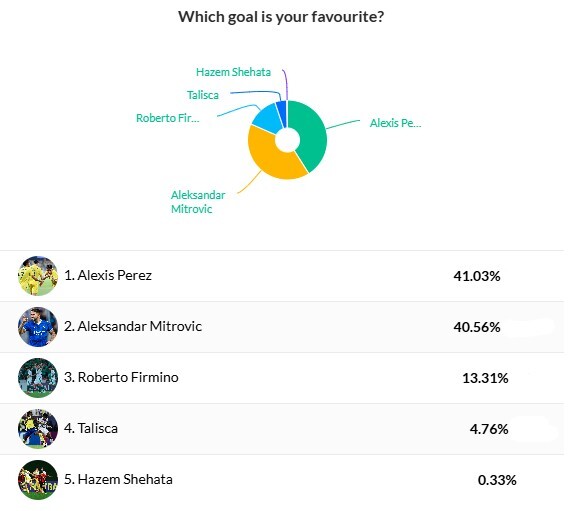Select the light blue Firmino donut slice

coord(268,117)
